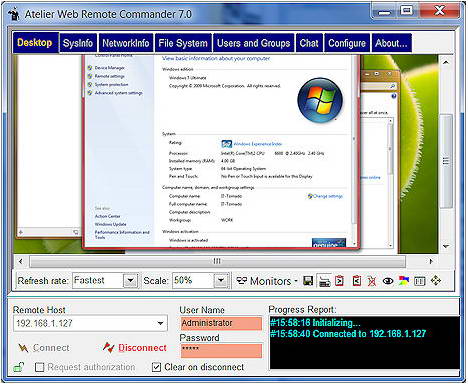Click Device Manager link in remote desktop
The image size is (468, 385).
tap(110, 68)
